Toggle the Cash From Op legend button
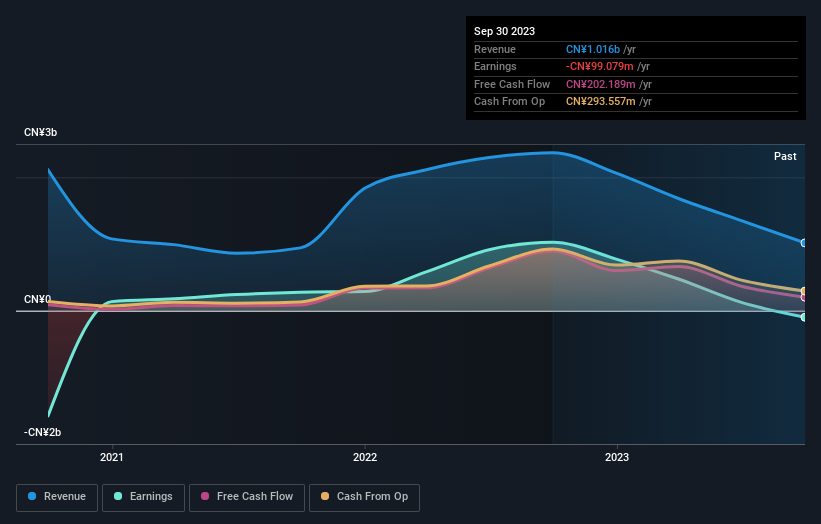Viewport: 821px width, 524px height. click(364, 497)
